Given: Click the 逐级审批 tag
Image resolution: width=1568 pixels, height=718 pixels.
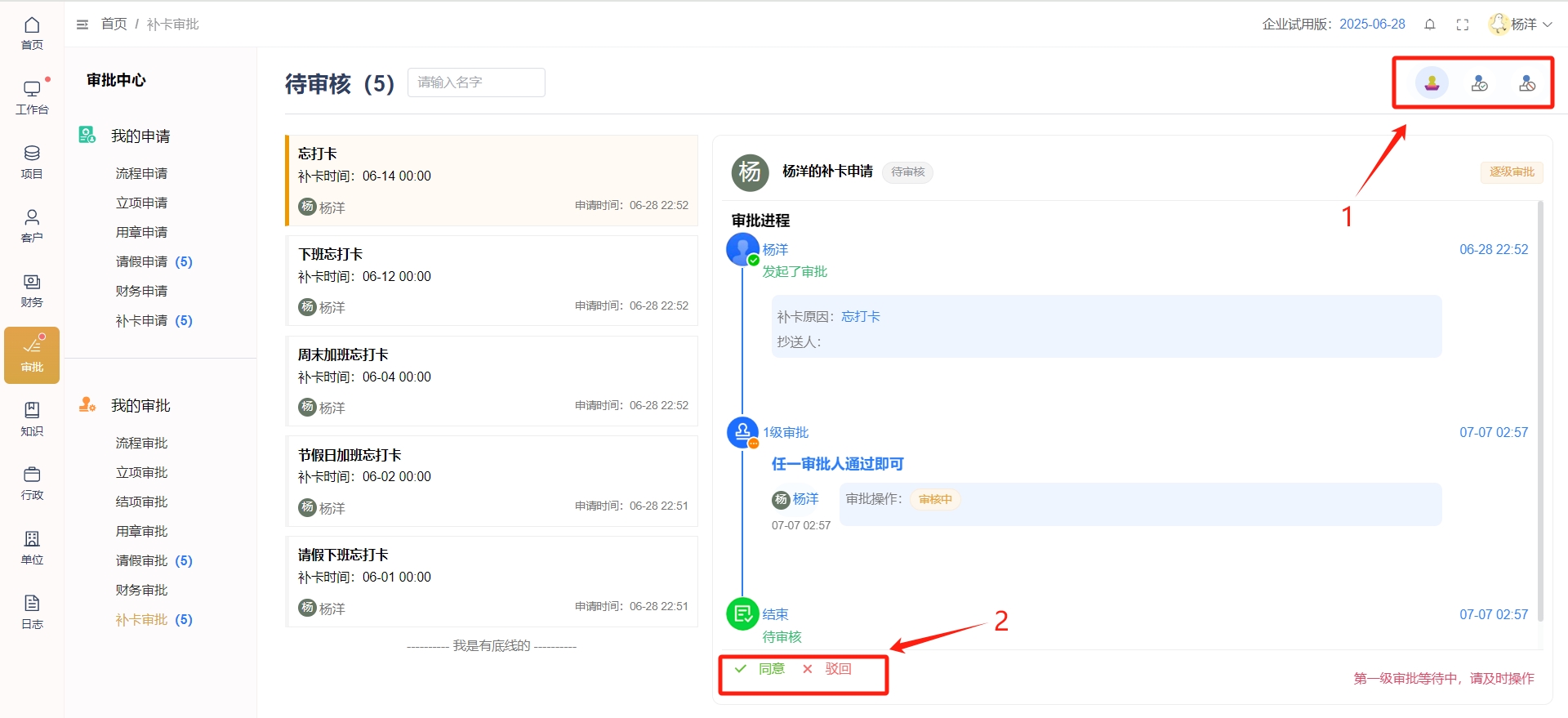Looking at the screenshot, I should [1512, 172].
